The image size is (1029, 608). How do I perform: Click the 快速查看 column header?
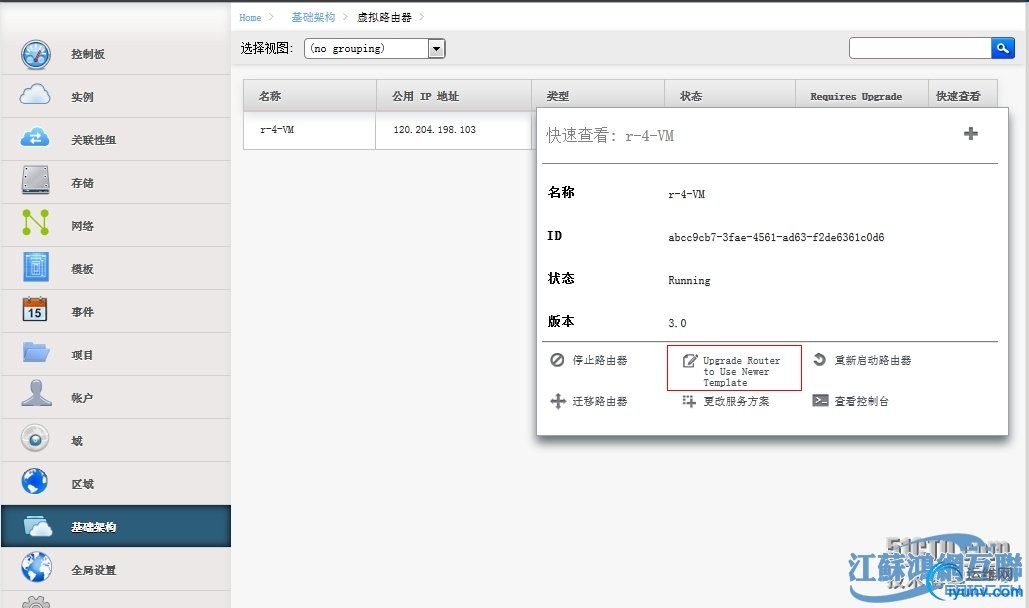963,96
